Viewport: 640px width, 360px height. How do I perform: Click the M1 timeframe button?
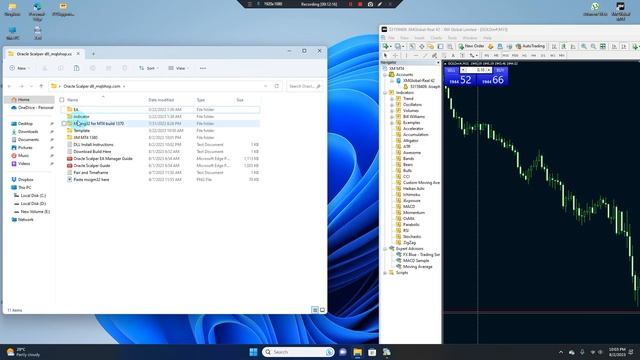487,55
